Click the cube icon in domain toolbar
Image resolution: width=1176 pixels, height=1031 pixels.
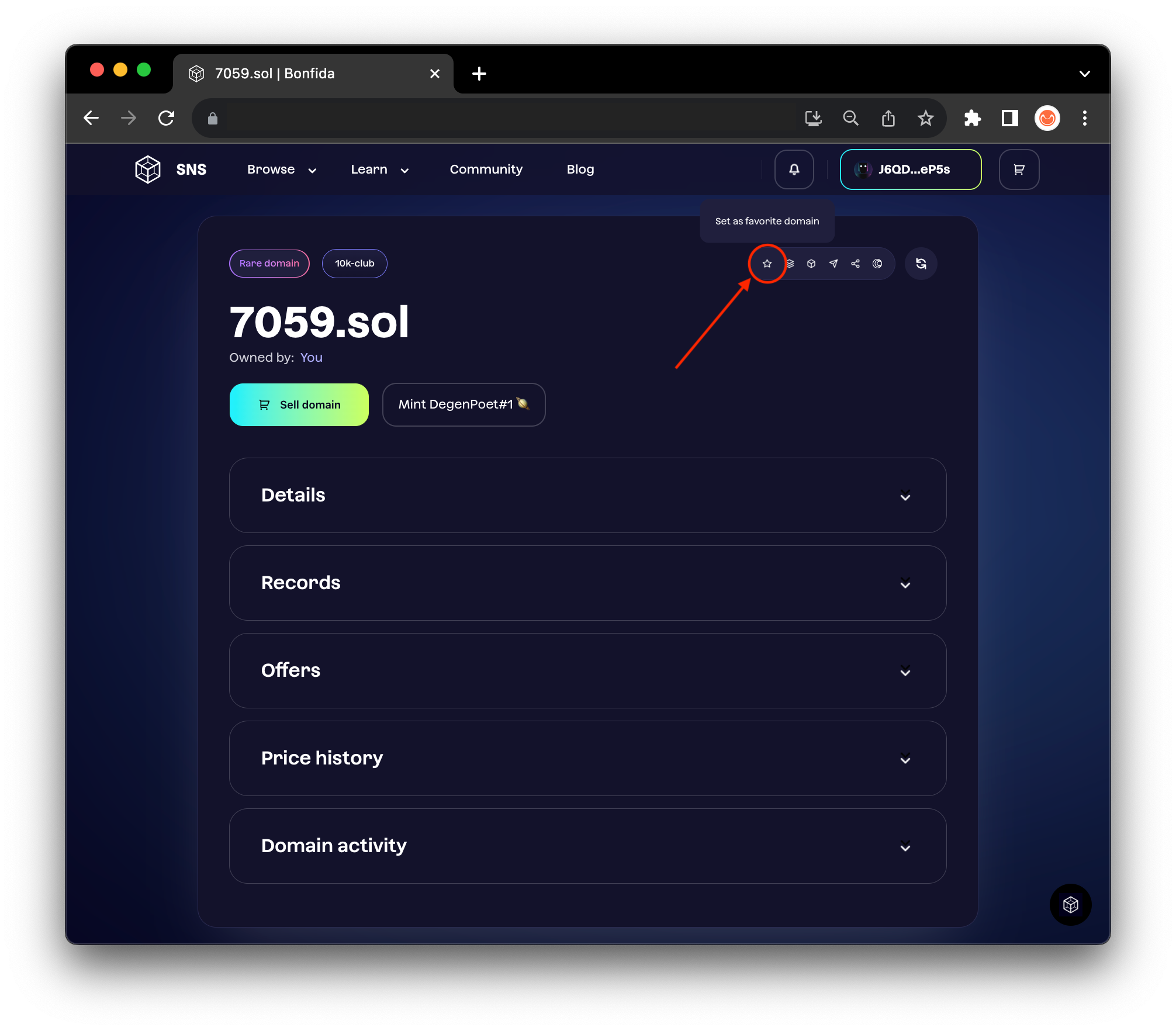coord(811,264)
